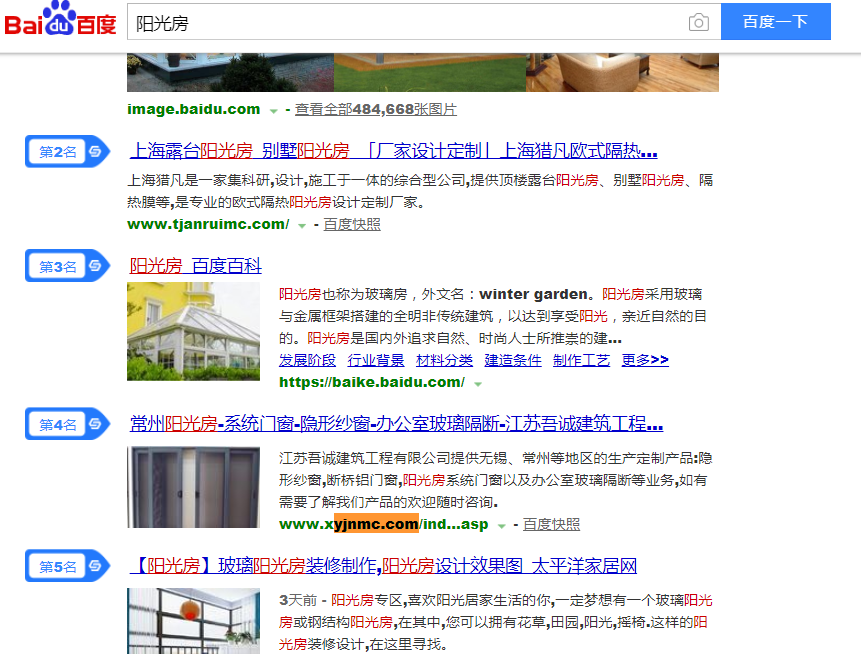Open the 建造条件 sub-link

pyautogui.click(x=513, y=360)
